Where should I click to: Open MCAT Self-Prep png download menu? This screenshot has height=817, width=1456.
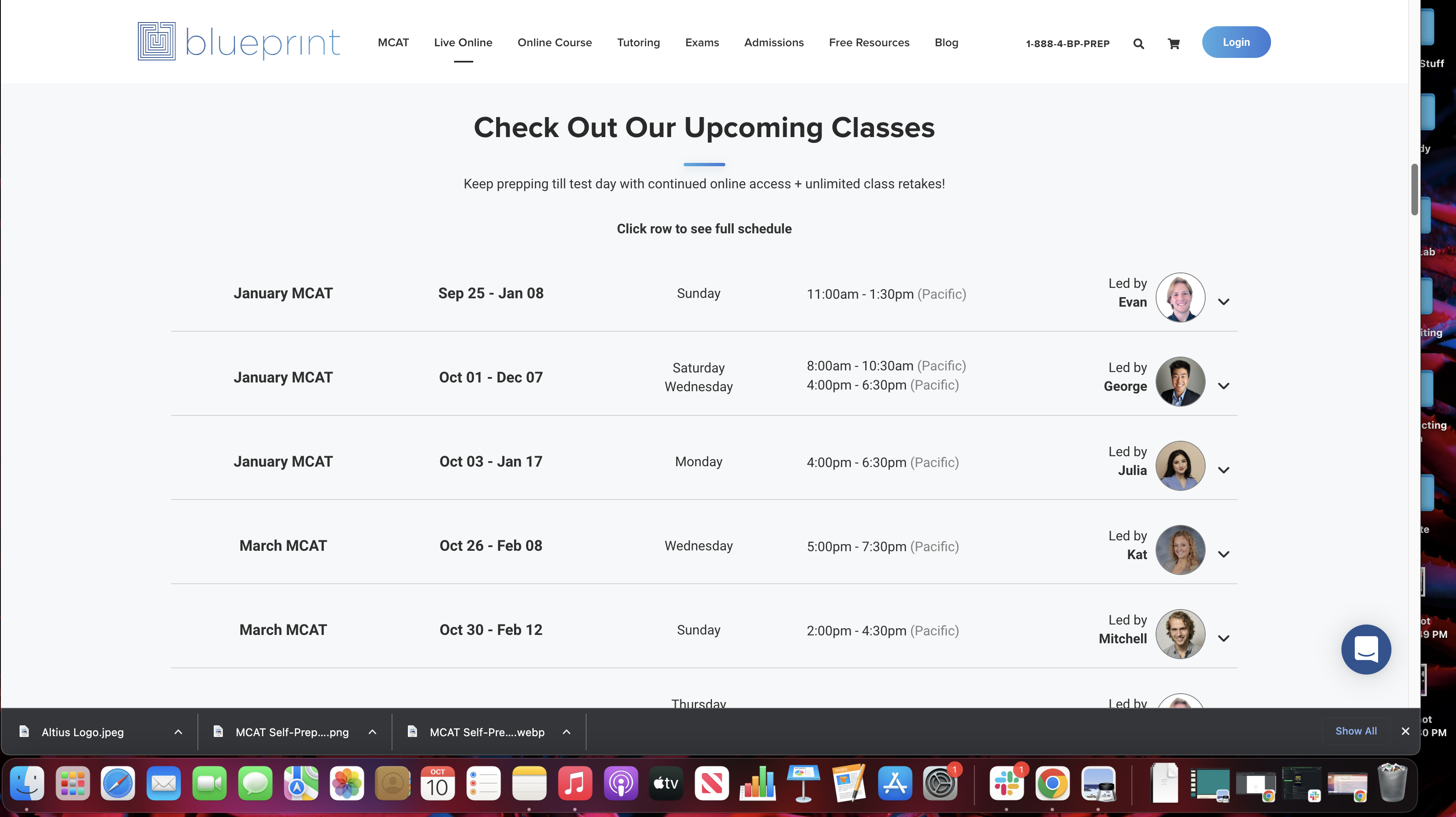(x=372, y=732)
